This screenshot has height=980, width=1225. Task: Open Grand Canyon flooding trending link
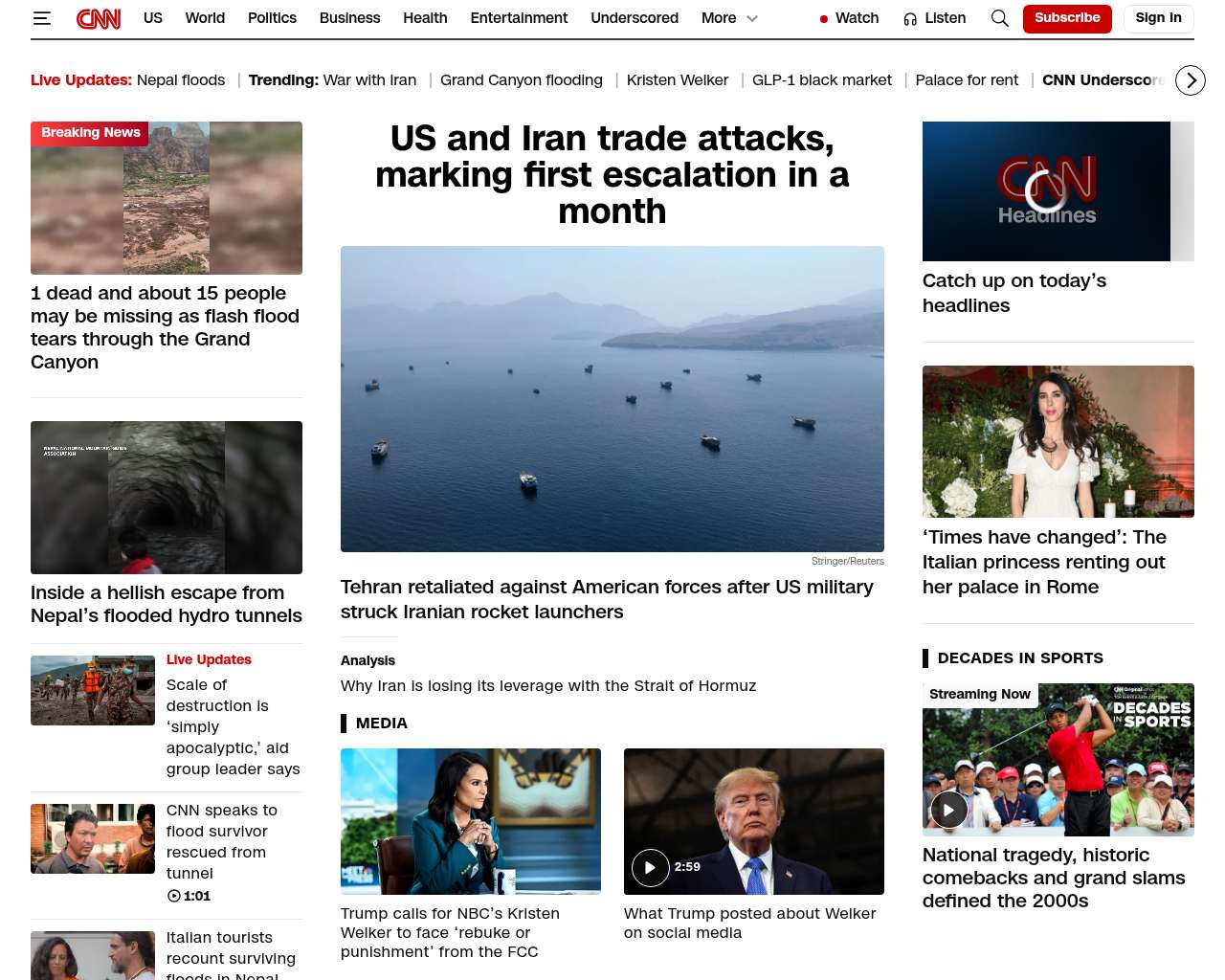pos(522,80)
